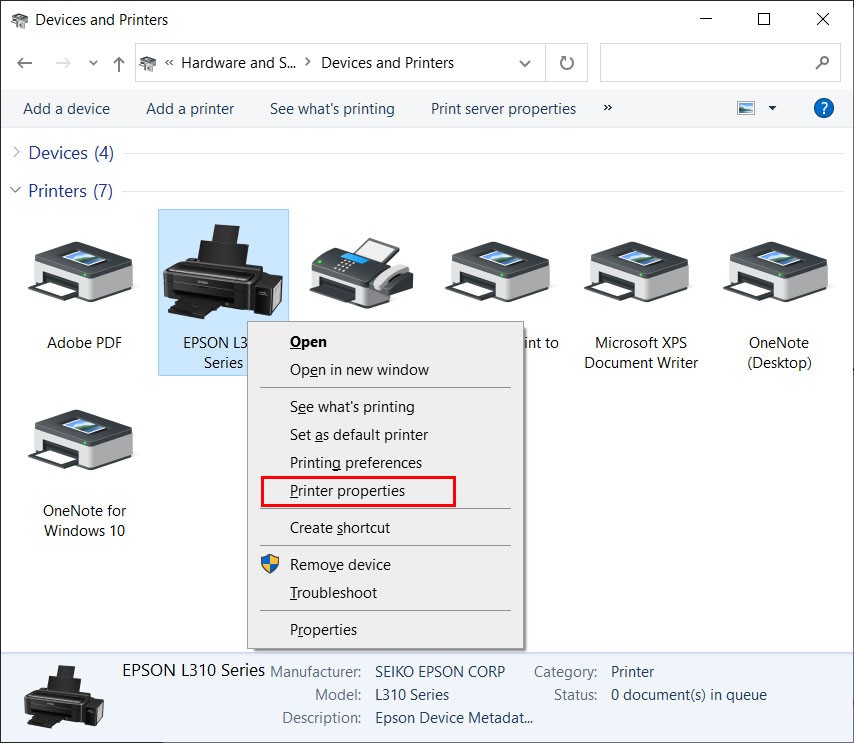Click the shield icon beside Remove device

pos(270,564)
